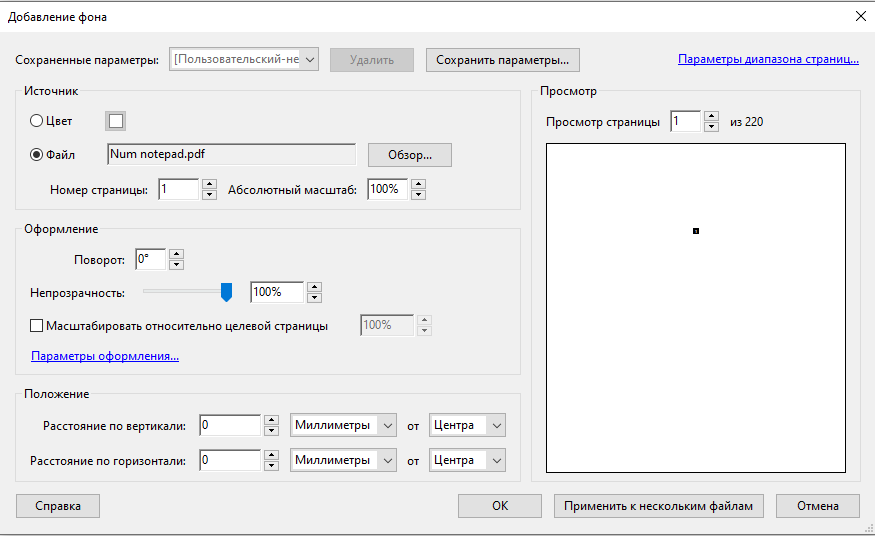The width and height of the screenshot is (875, 536).
Task: Click the Поворот angle field
Action: (151, 259)
